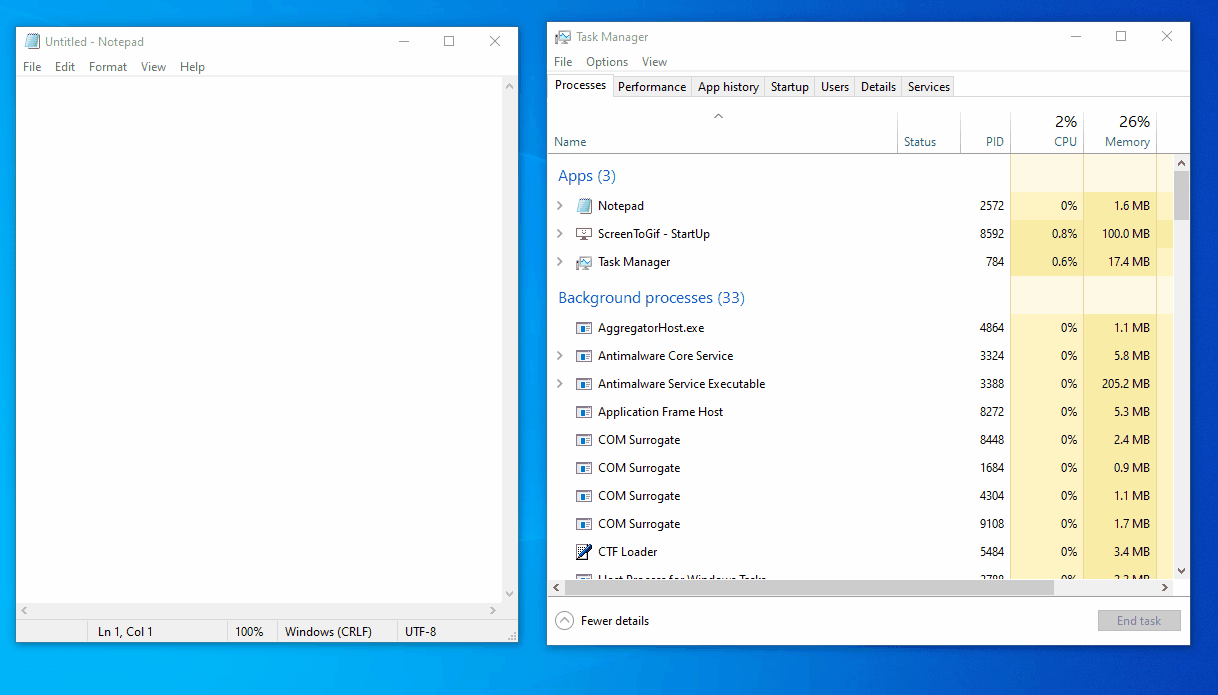
Task: Switch to the Startup tab
Action: 789,87
